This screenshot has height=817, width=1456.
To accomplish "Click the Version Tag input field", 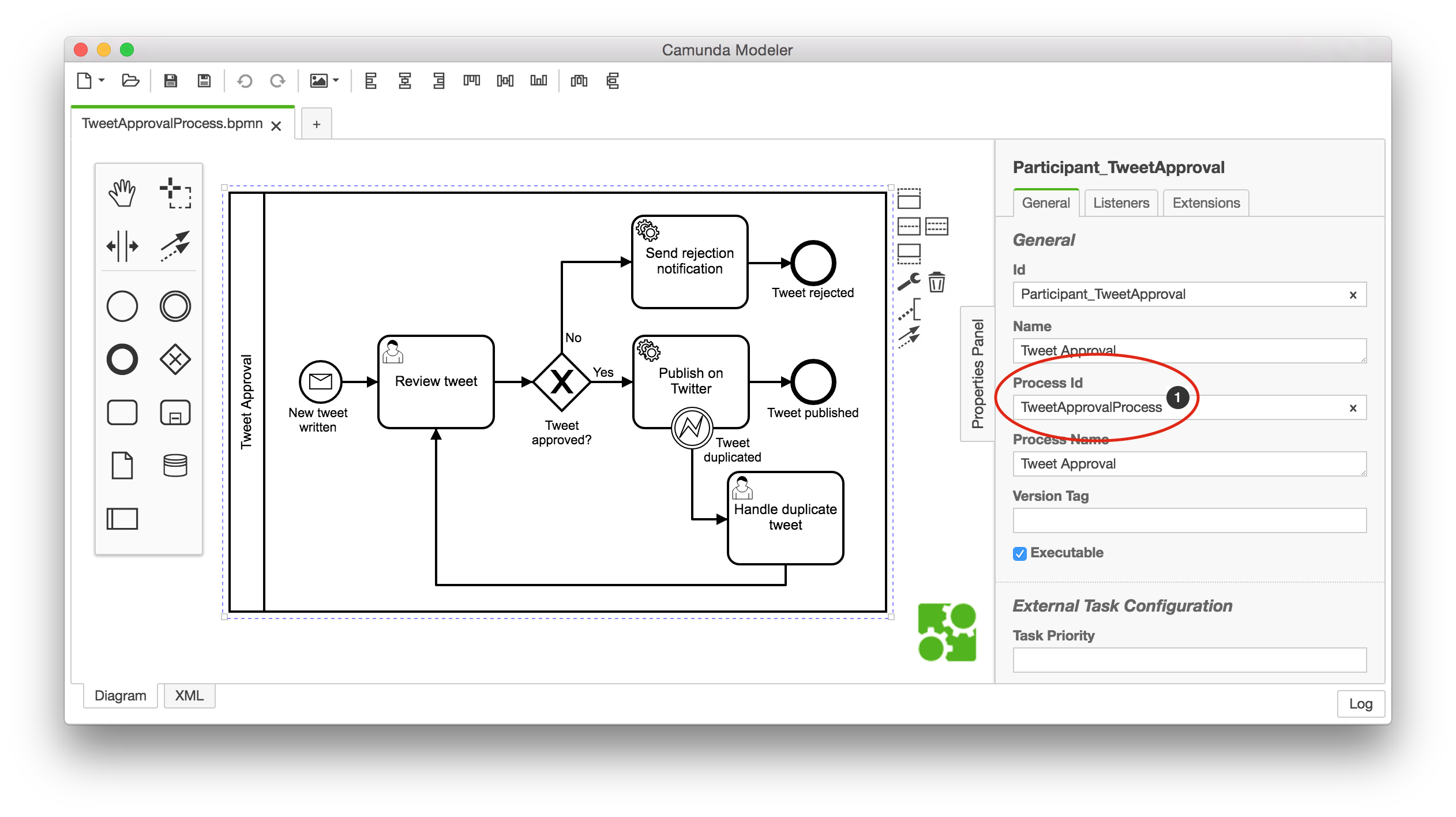I will tap(1189, 521).
